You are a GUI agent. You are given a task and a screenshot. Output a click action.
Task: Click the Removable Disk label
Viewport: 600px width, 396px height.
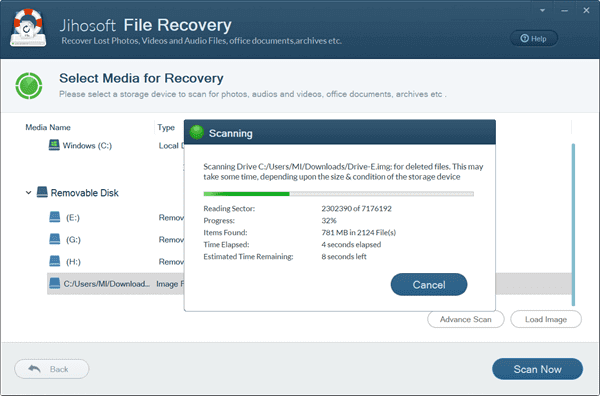pos(85,192)
